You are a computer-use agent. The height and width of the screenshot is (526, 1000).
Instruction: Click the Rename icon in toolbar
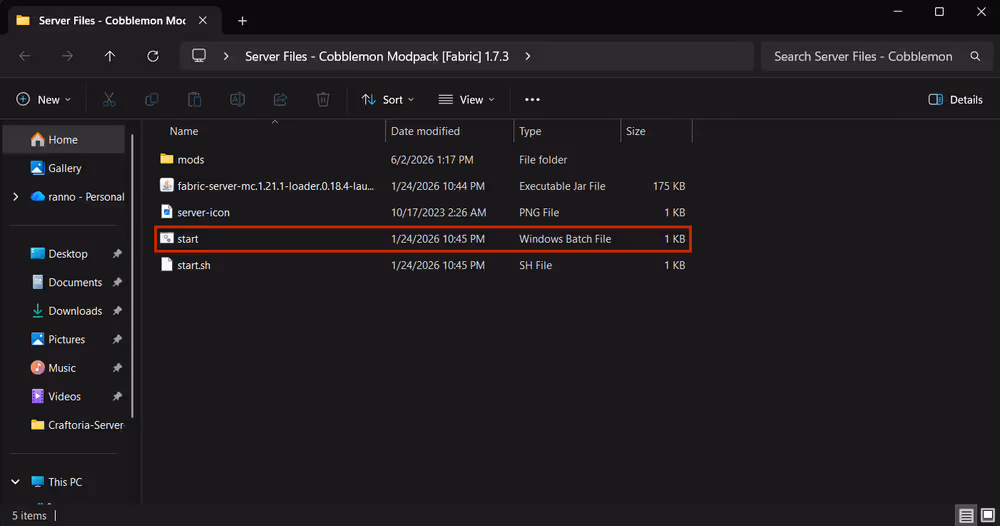click(x=237, y=99)
